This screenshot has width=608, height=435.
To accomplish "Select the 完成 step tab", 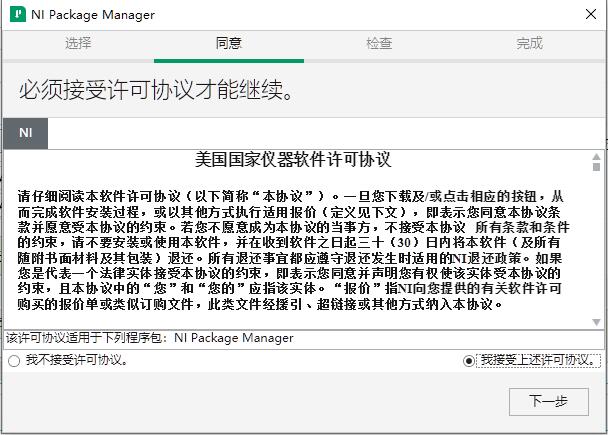I will pos(529,43).
